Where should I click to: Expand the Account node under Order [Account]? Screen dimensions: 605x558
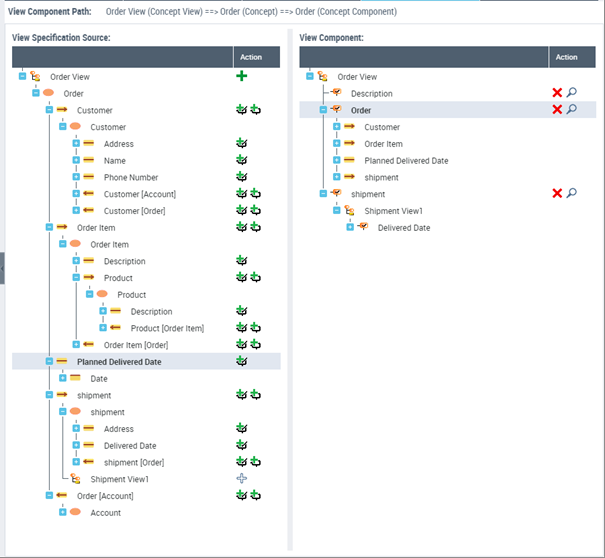click(x=62, y=512)
